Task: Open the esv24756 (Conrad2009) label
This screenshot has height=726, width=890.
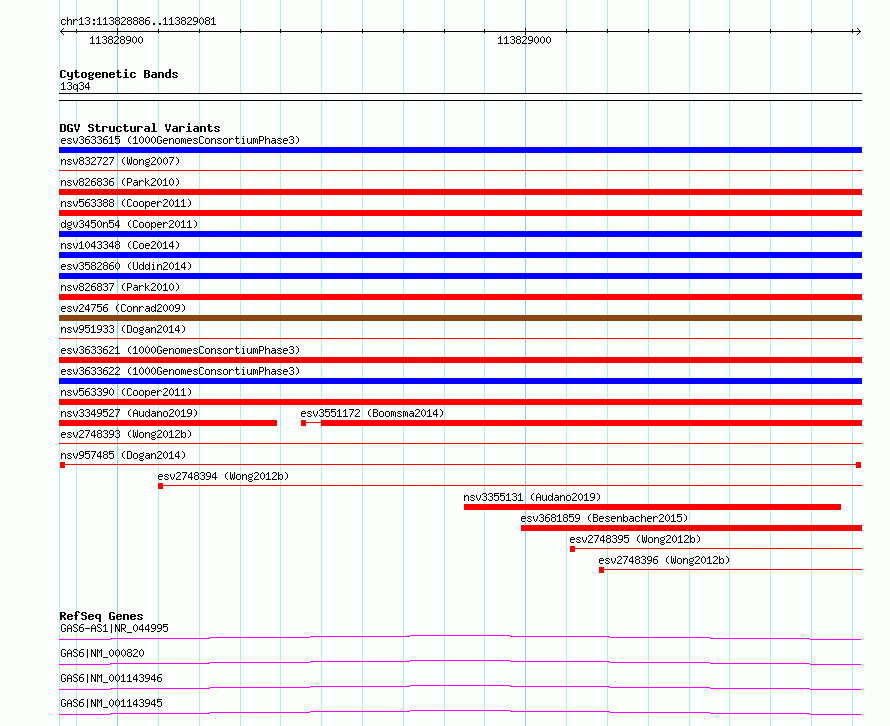Action: coord(123,308)
